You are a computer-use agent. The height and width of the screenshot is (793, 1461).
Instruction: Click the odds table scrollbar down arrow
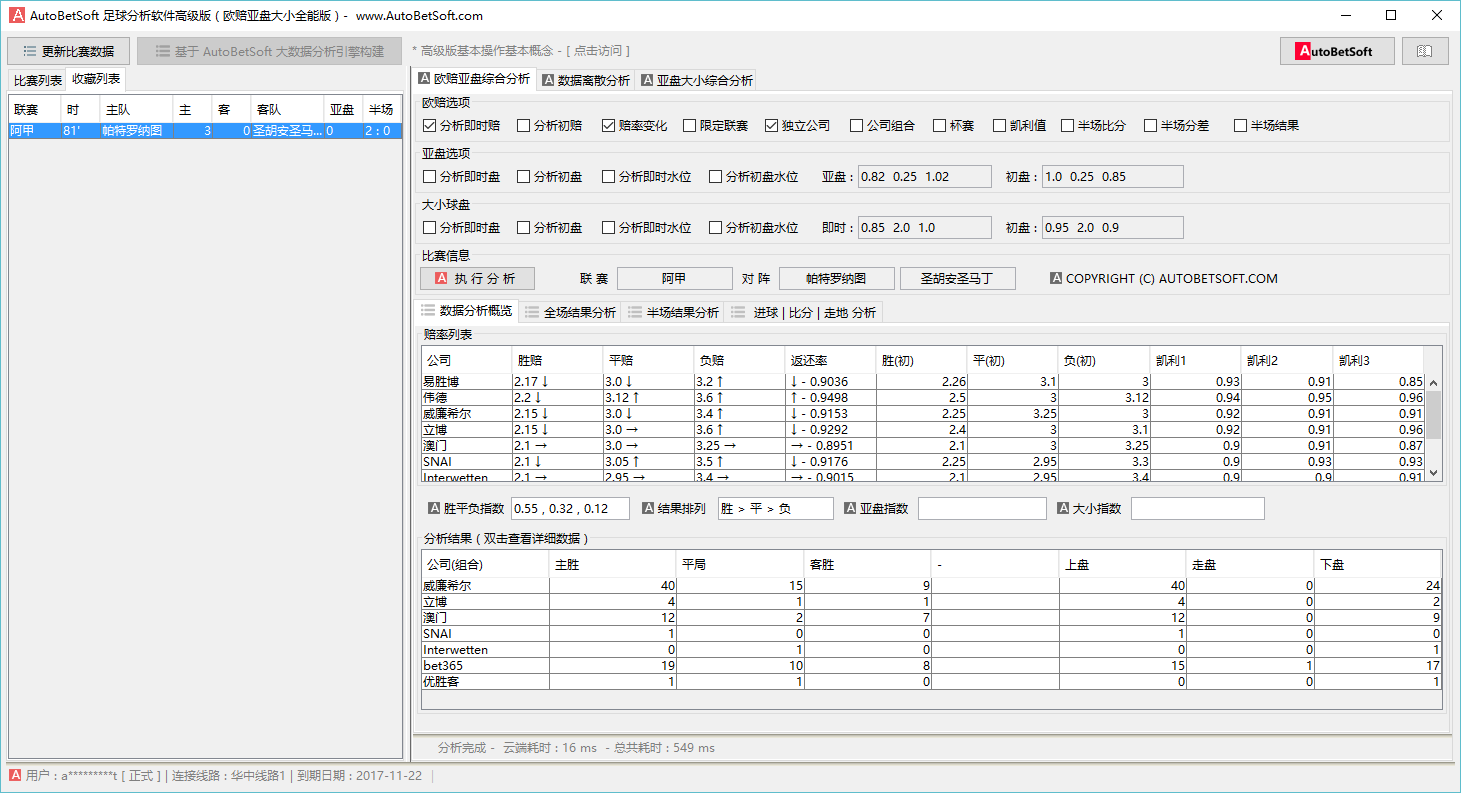1433,473
